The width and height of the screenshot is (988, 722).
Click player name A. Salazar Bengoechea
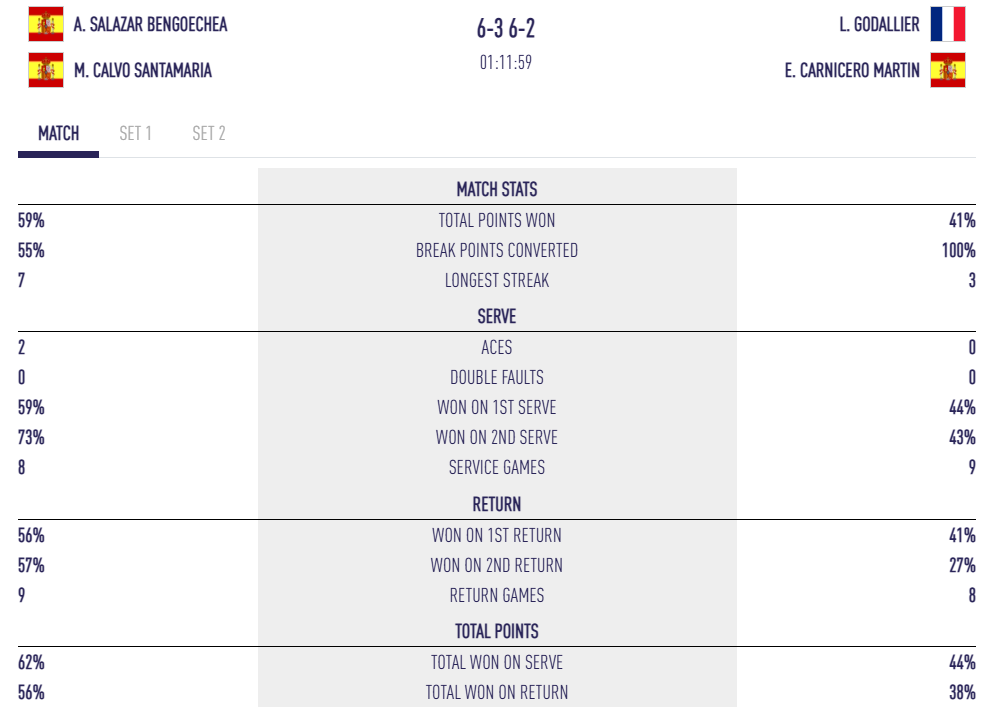click(150, 24)
